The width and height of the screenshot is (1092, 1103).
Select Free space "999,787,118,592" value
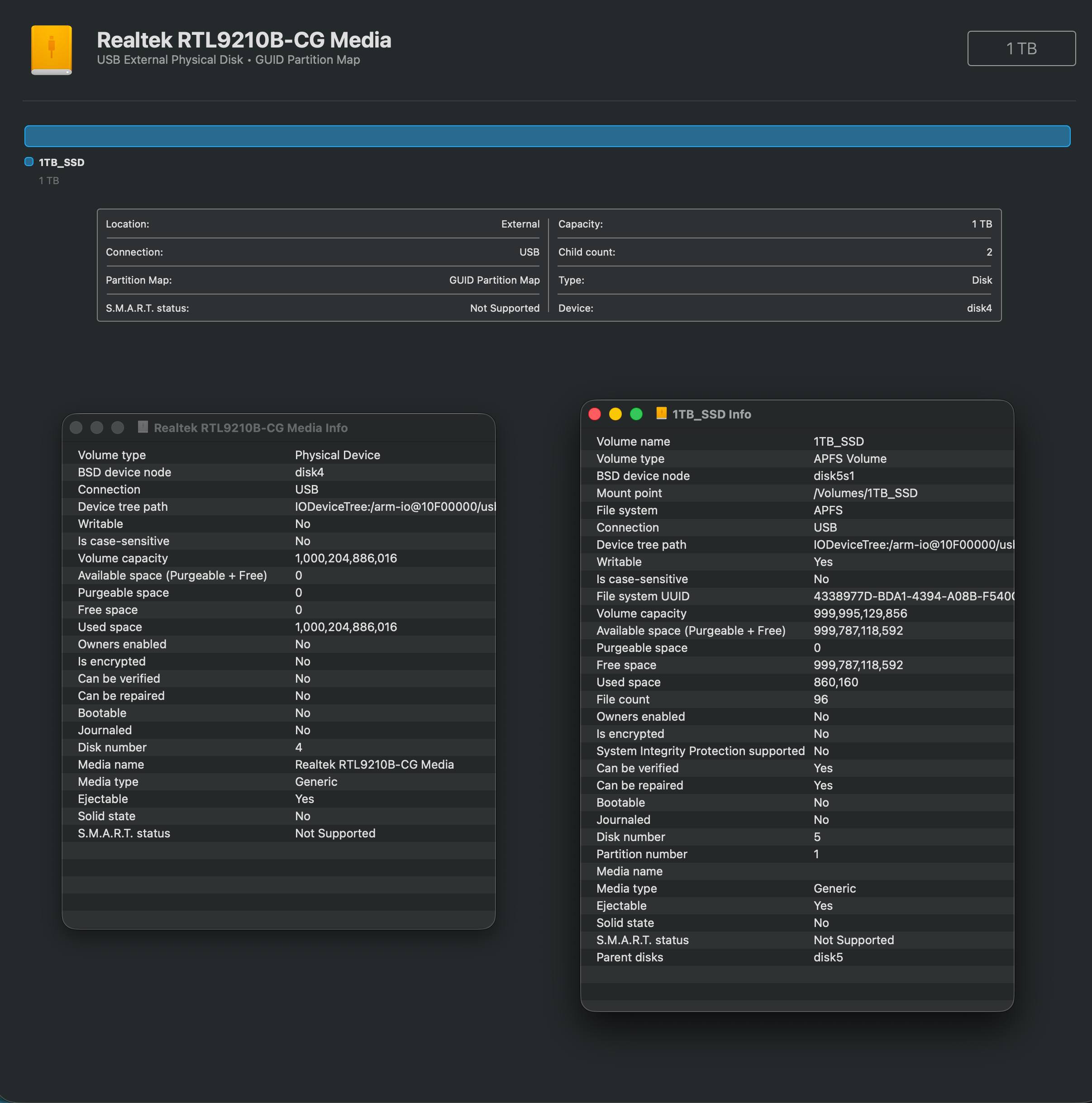[x=858, y=665]
